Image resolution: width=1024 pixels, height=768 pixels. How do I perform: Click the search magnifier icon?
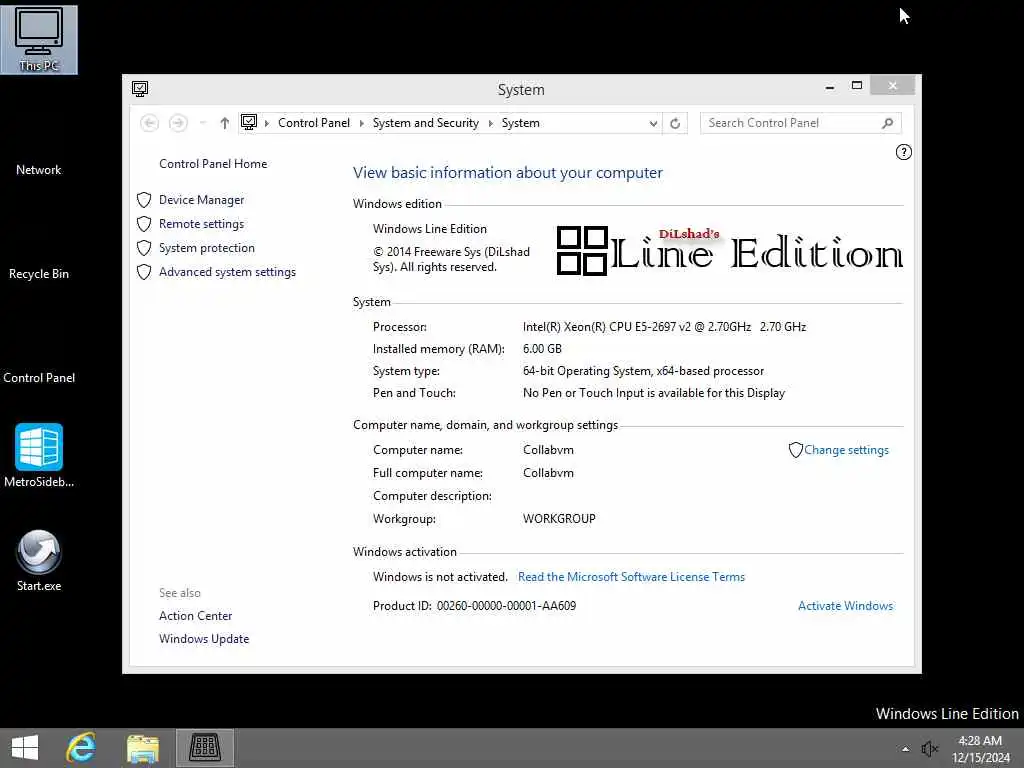coord(888,123)
